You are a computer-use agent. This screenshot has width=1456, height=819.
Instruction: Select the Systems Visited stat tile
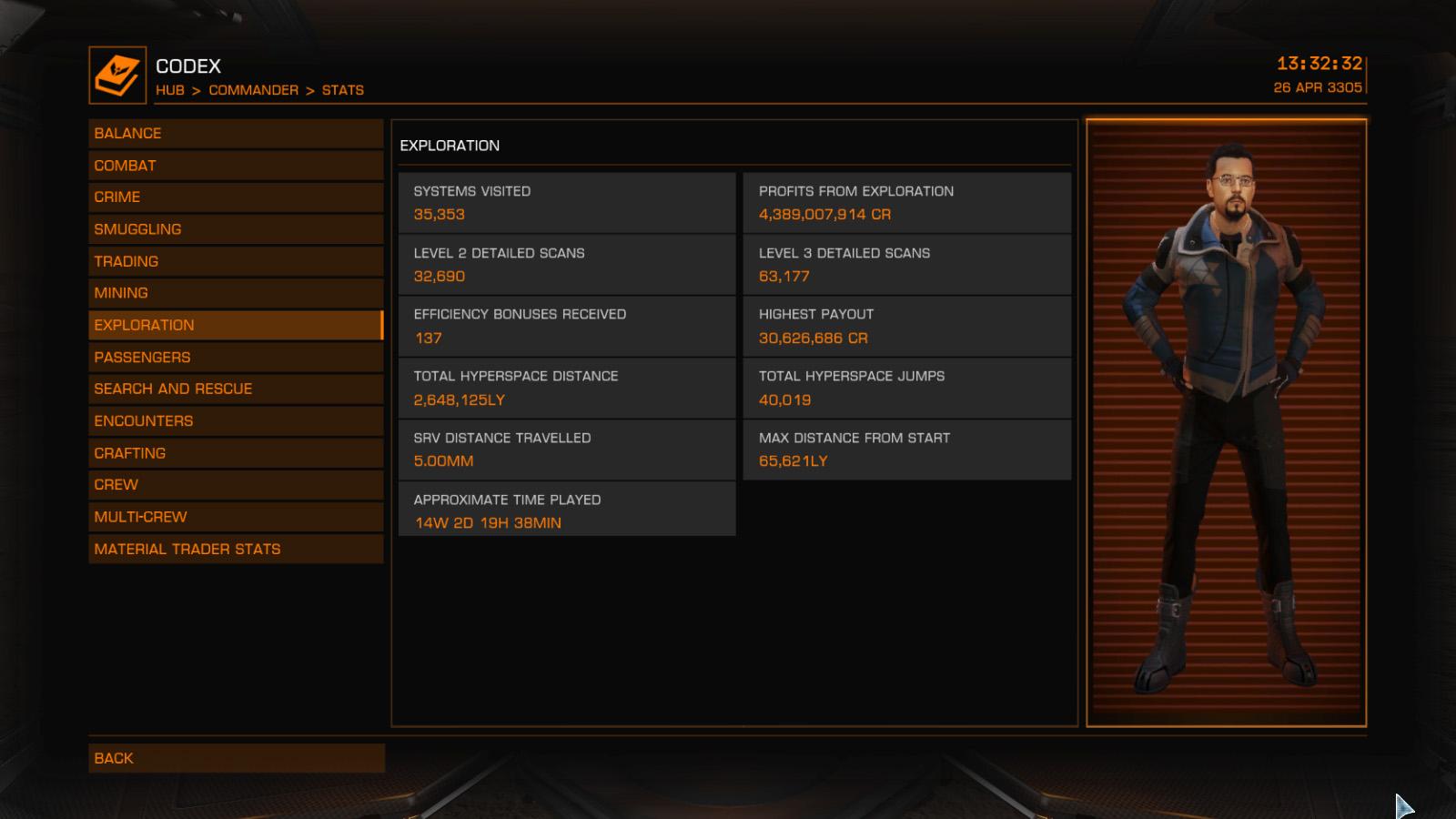[x=567, y=203]
